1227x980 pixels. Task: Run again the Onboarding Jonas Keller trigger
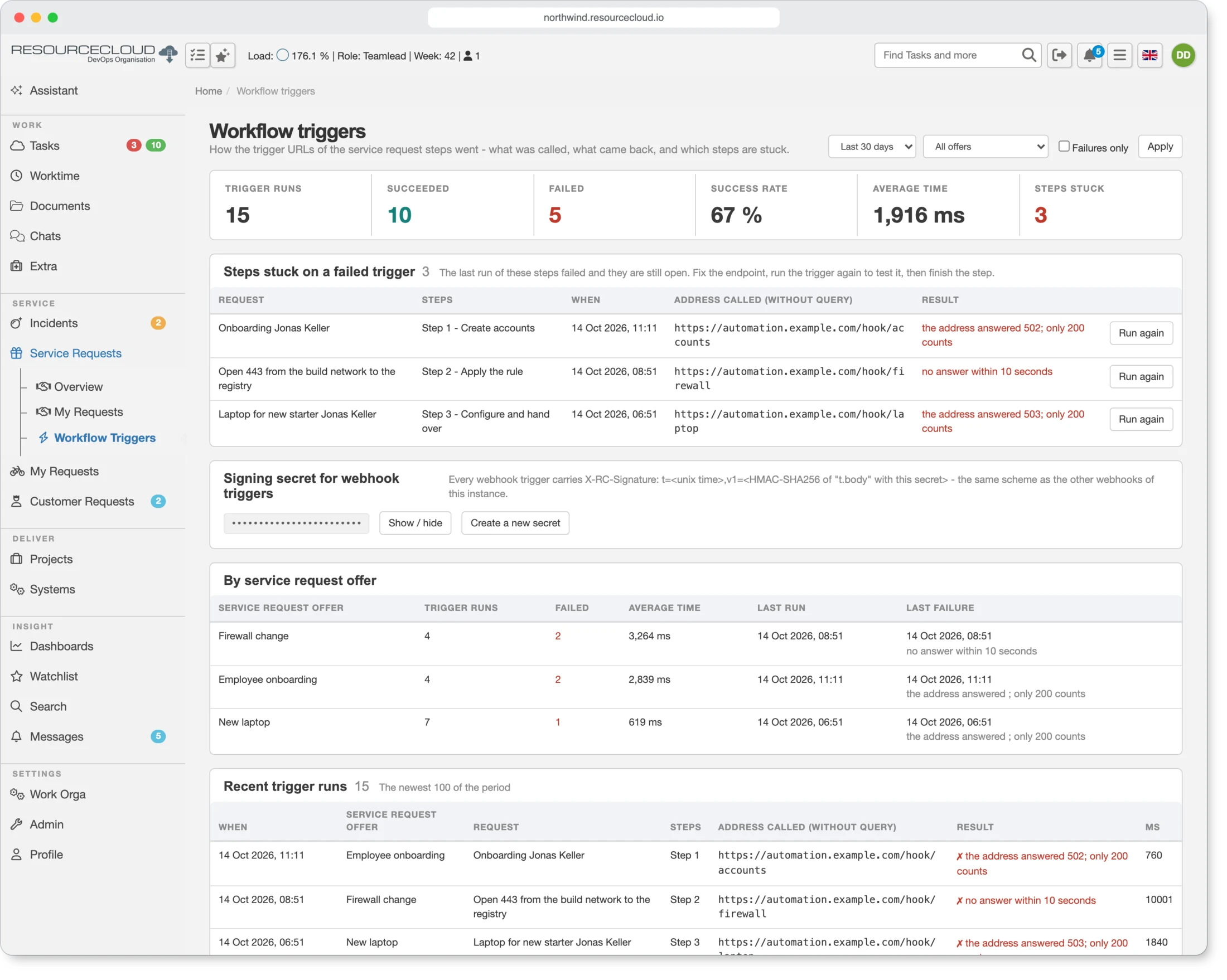click(x=1141, y=333)
